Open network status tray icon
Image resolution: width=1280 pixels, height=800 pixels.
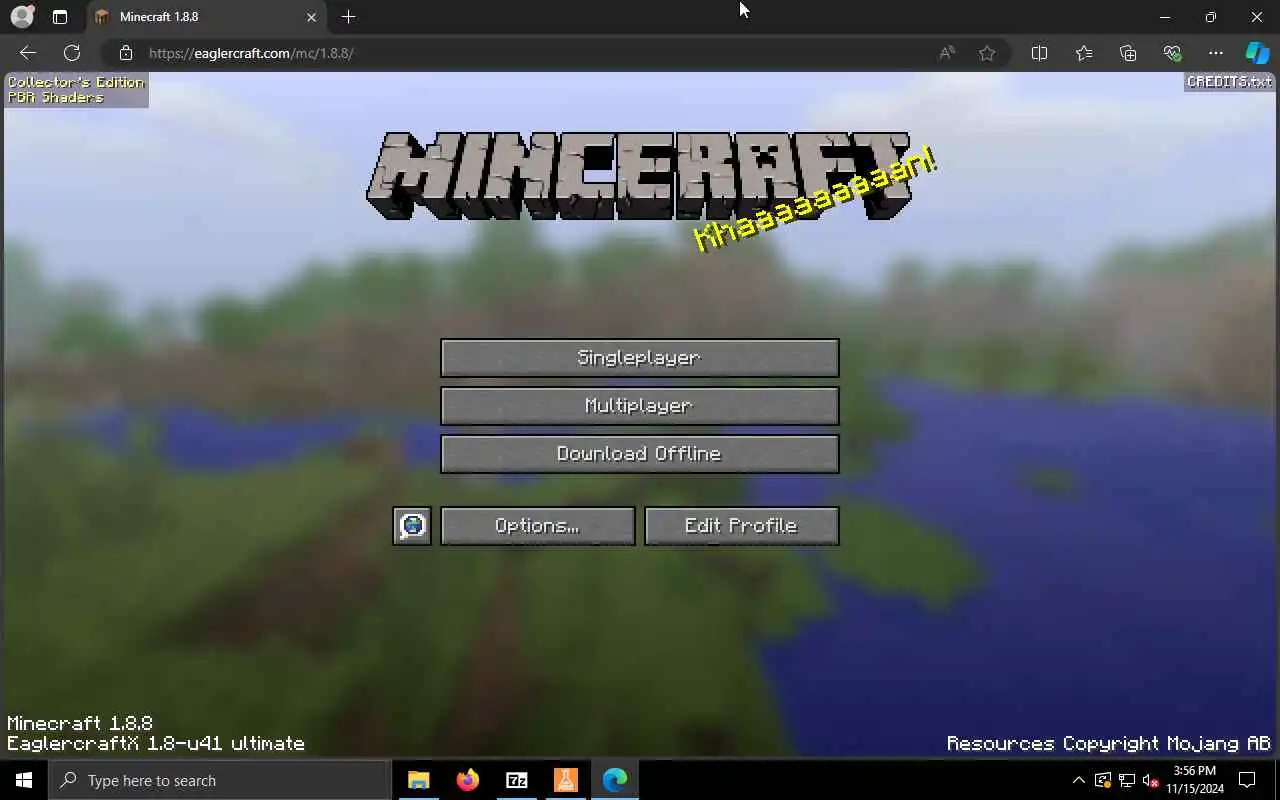(x=1127, y=780)
